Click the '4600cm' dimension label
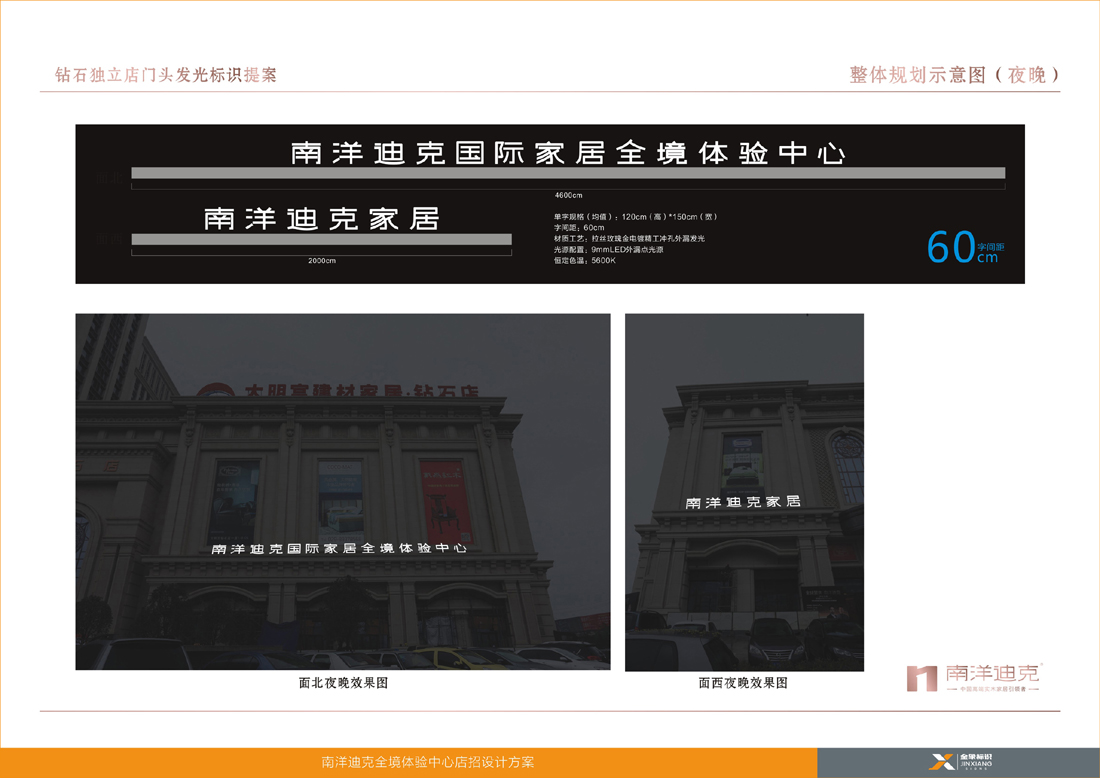 (x=568, y=195)
